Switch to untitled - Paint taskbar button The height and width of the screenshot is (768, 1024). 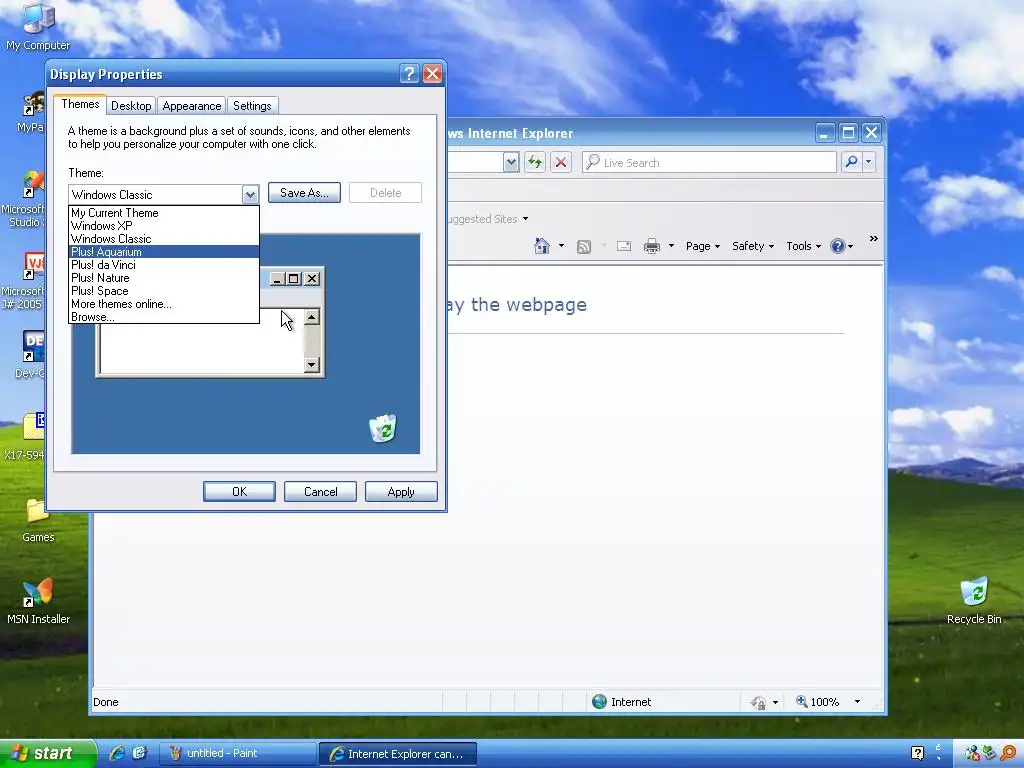coord(238,753)
